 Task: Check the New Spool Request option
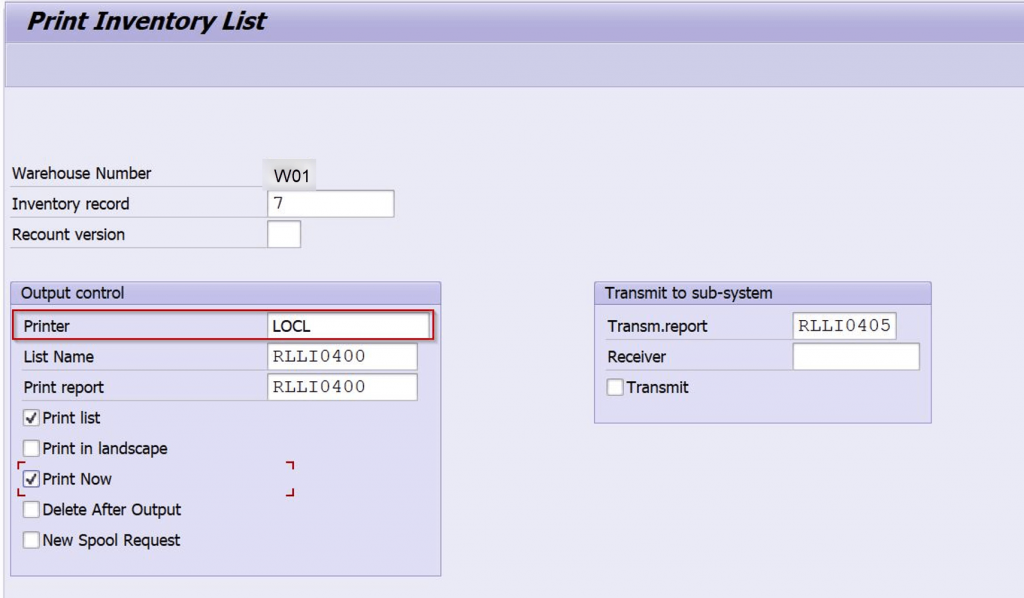(31, 540)
